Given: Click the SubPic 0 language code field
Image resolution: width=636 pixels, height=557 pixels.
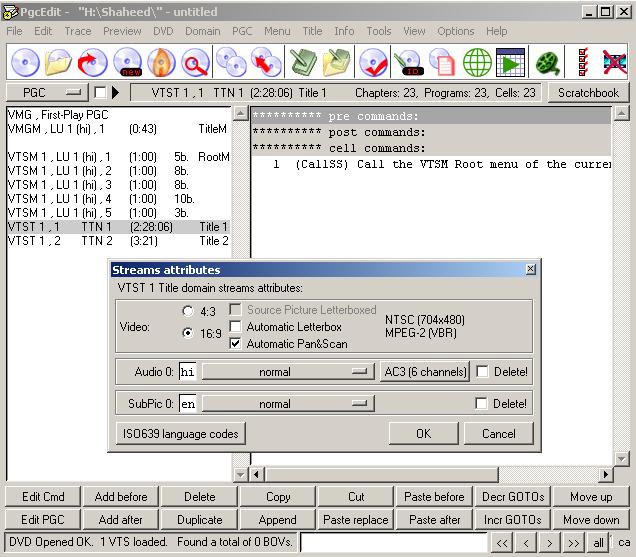Looking at the screenshot, I should click(x=187, y=404).
